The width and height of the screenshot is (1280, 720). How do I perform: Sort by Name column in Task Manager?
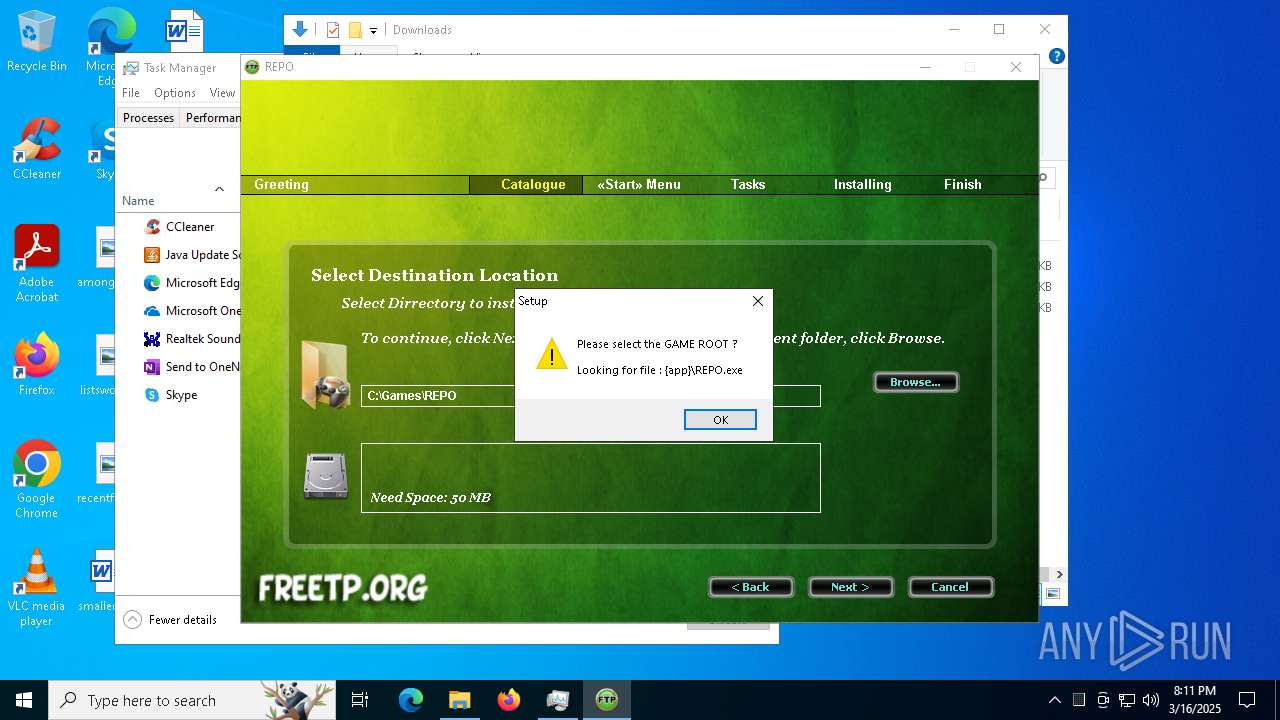[138, 201]
